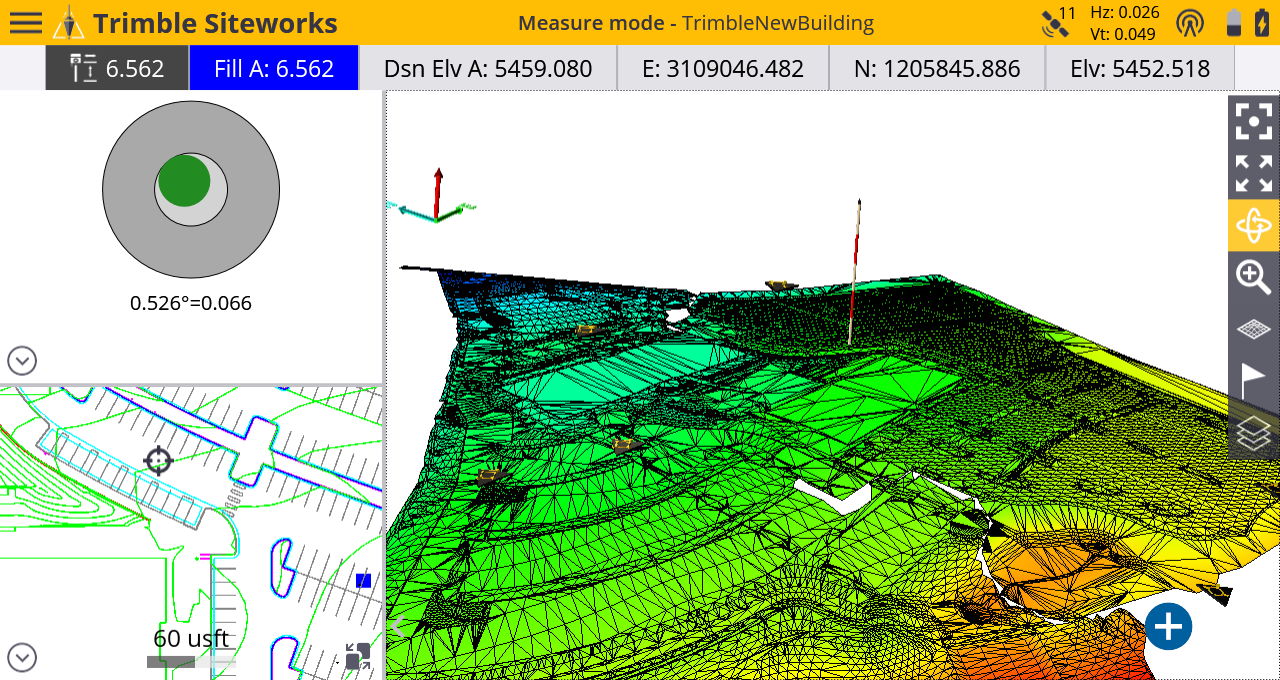The width and height of the screenshot is (1280, 680).
Task: Tap the 0.526°=0.066 tilt readout
Action: click(191, 303)
